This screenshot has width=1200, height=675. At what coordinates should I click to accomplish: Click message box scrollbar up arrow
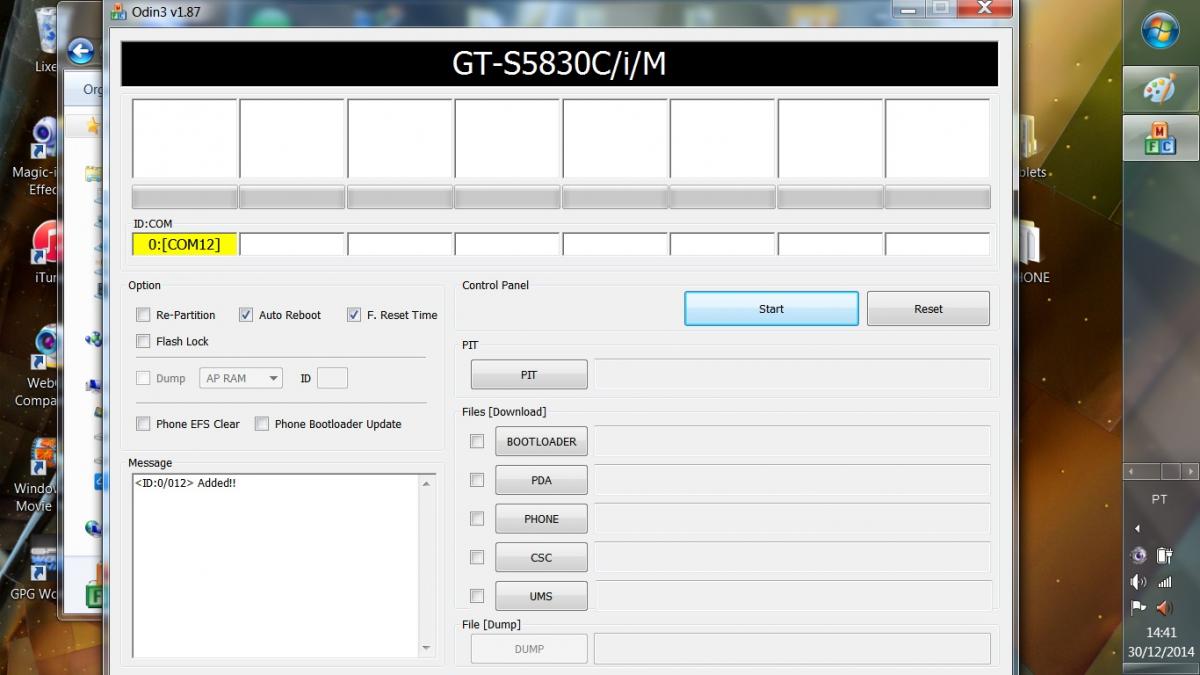[427, 484]
